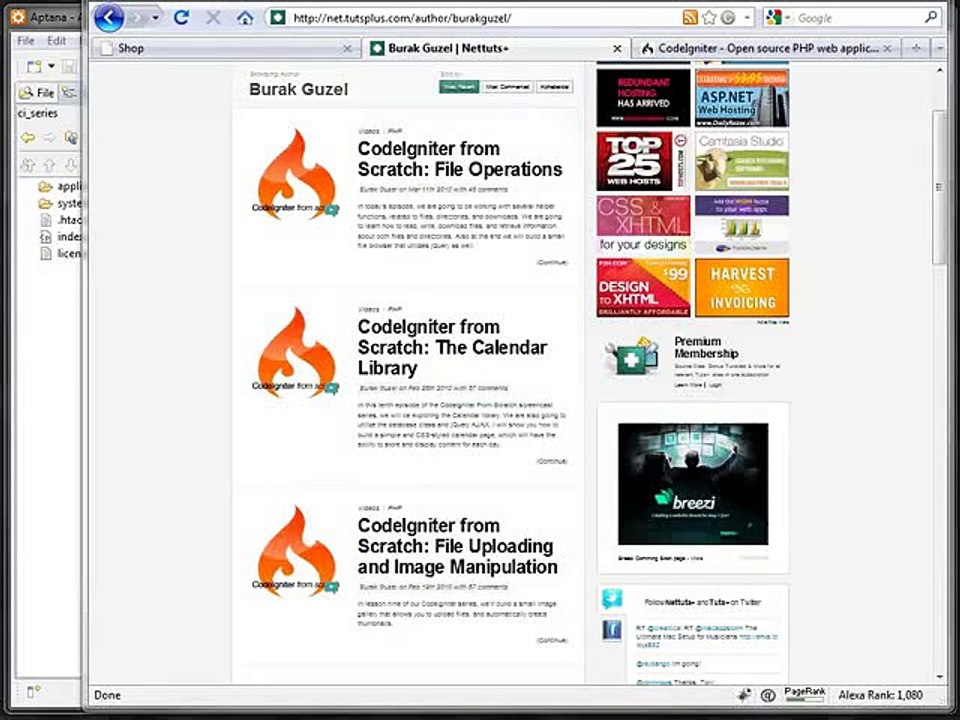Open the ASP.NET Web Hosting ad
Image resolution: width=960 pixels, height=720 pixels.
pyautogui.click(x=742, y=98)
